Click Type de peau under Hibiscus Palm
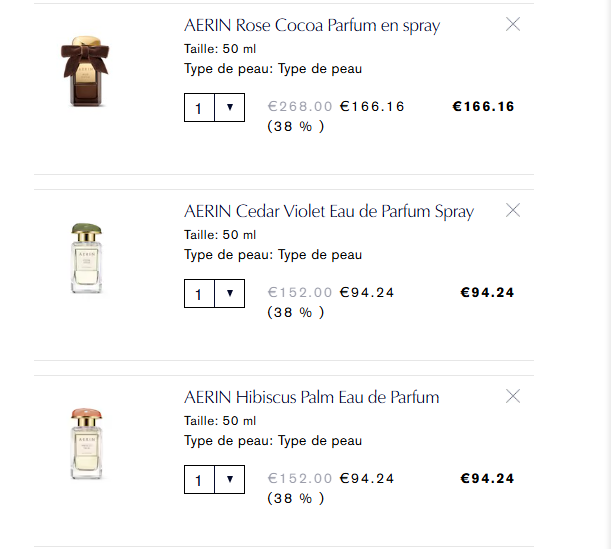This screenshot has width=611, height=549. click(272, 441)
